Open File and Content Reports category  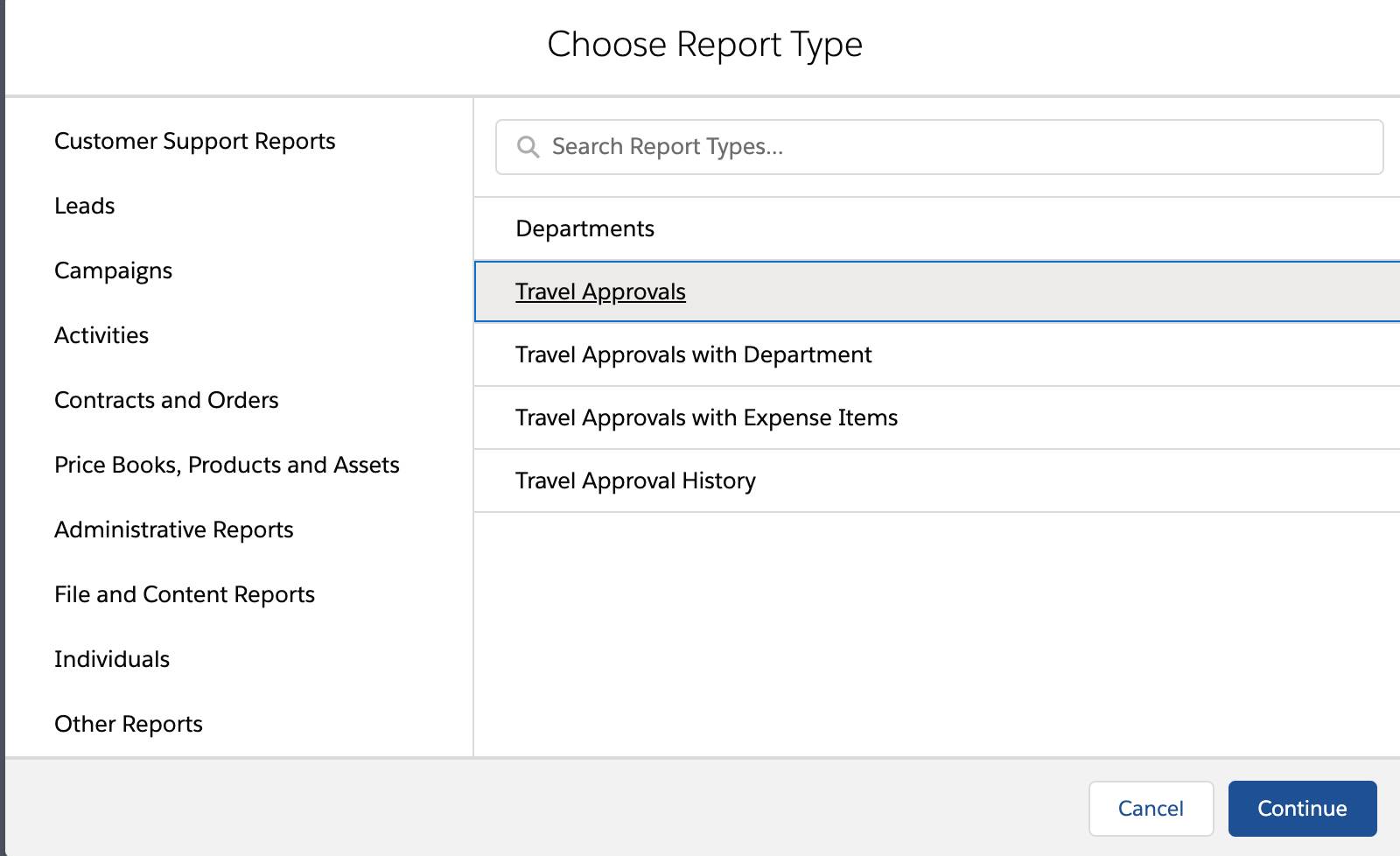tap(185, 594)
